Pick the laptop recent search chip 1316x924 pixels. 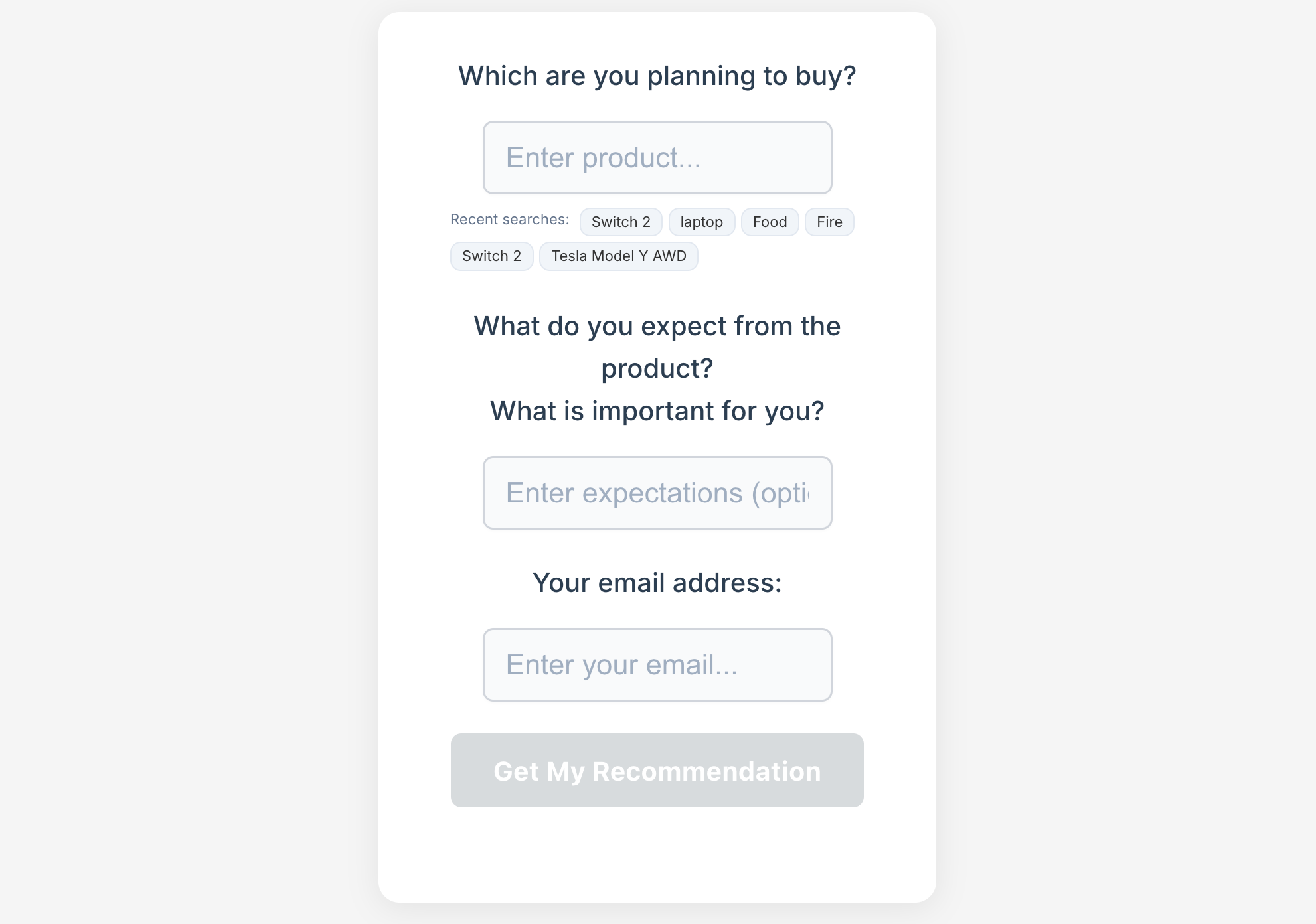click(x=701, y=222)
